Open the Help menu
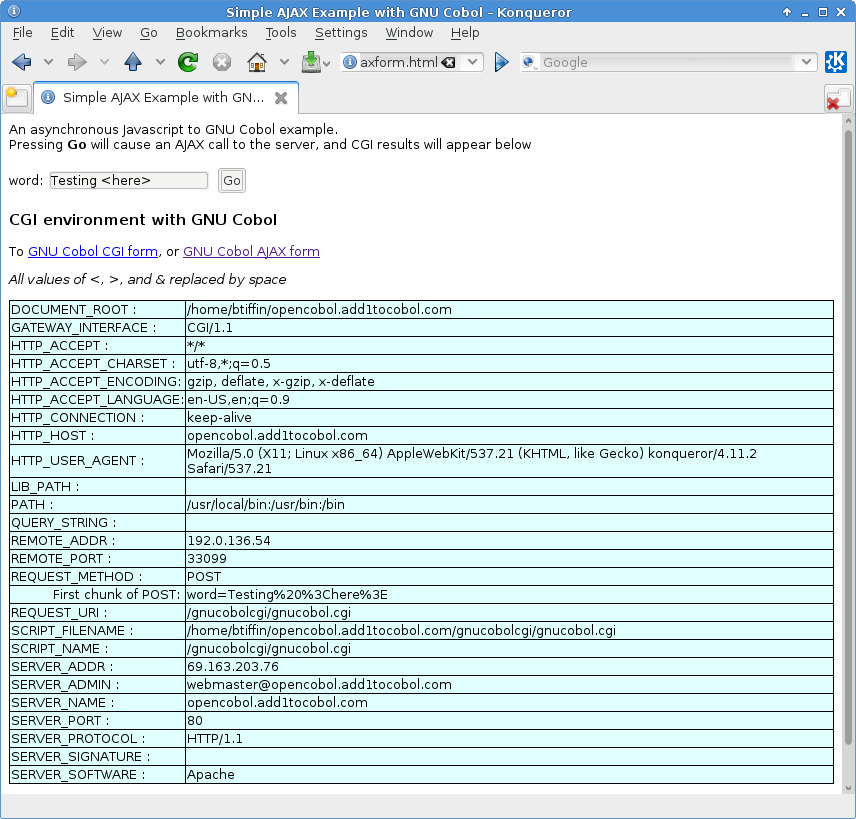 click(465, 33)
